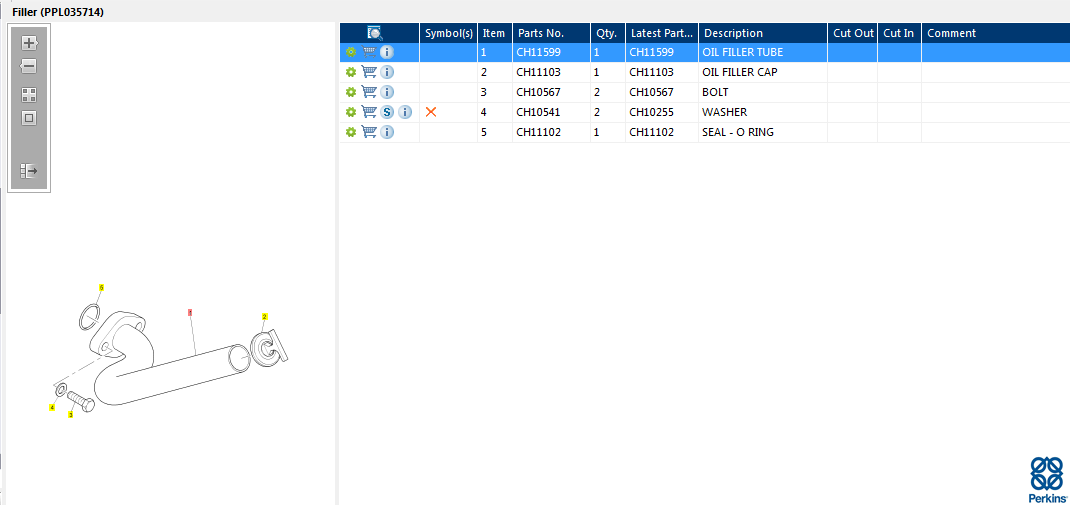The height and width of the screenshot is (505, 1070).
Task: Sort by the Parts No. column header
Action: (551, 33)
